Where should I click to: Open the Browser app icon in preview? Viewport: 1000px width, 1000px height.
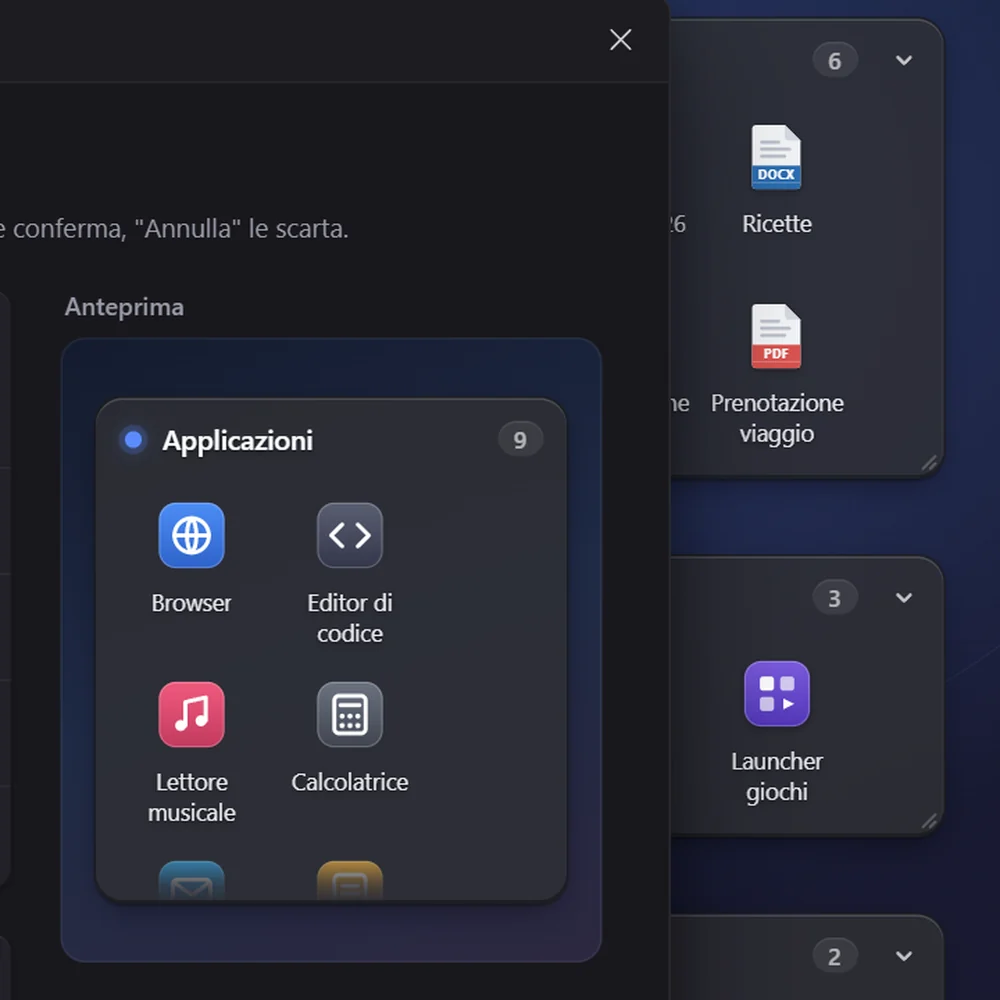click(x=191, y=535)
